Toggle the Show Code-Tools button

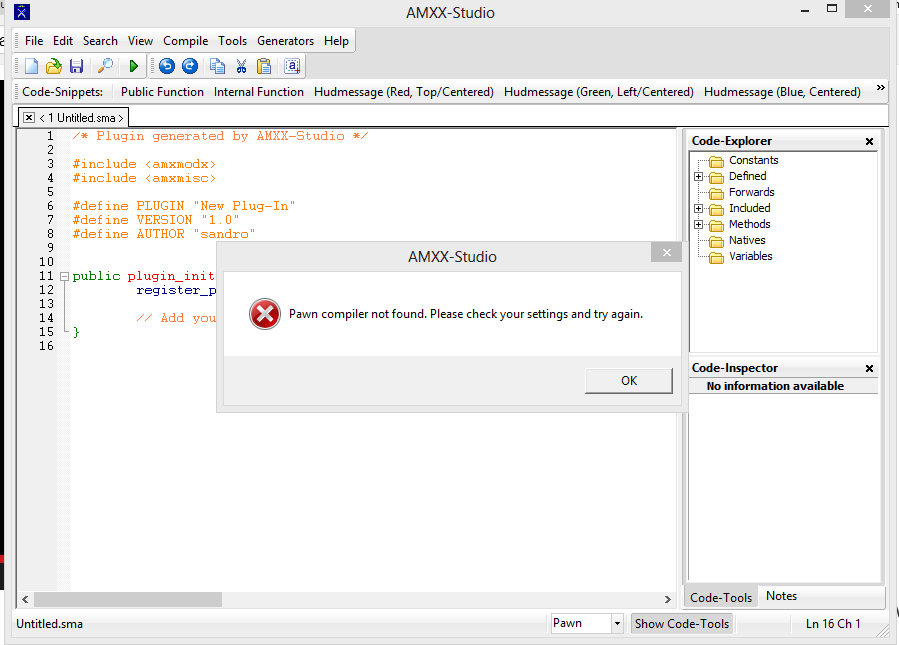(x=682, y=623)
